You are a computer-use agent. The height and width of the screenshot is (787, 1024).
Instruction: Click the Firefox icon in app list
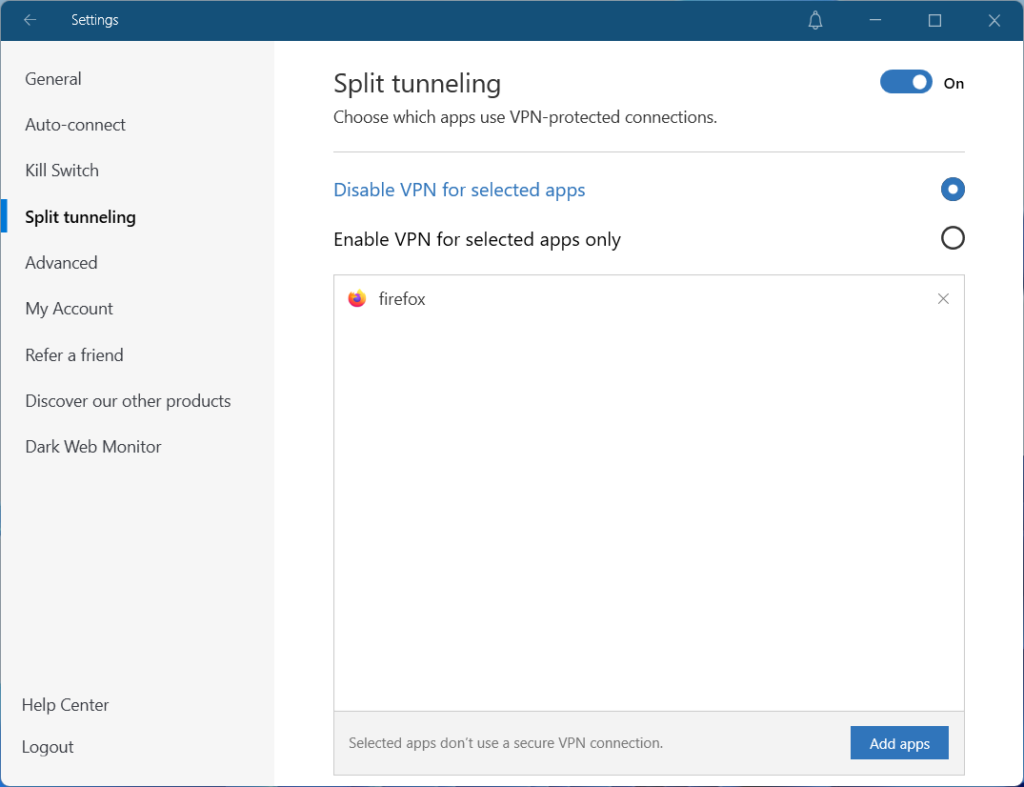pos(357,299)
